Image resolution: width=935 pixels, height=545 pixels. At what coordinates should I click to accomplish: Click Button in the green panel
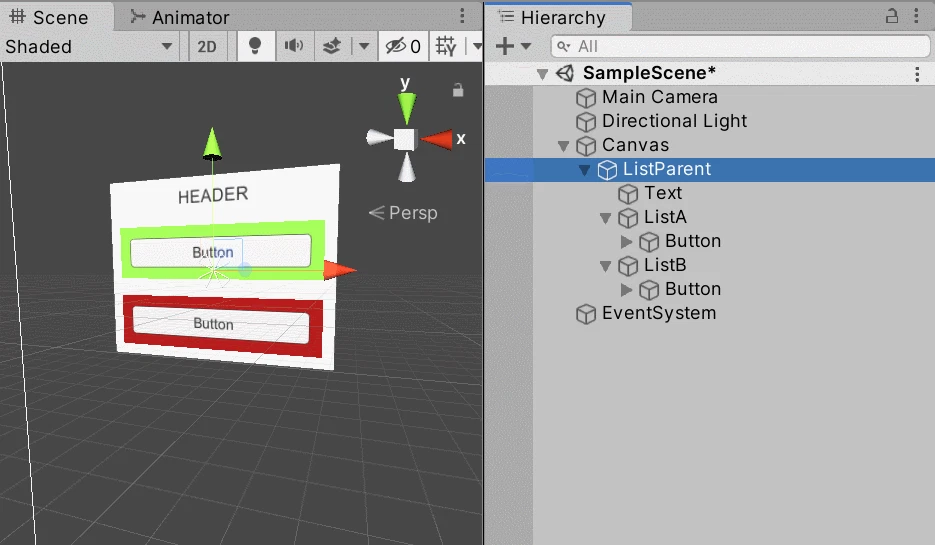coord(221,251)
